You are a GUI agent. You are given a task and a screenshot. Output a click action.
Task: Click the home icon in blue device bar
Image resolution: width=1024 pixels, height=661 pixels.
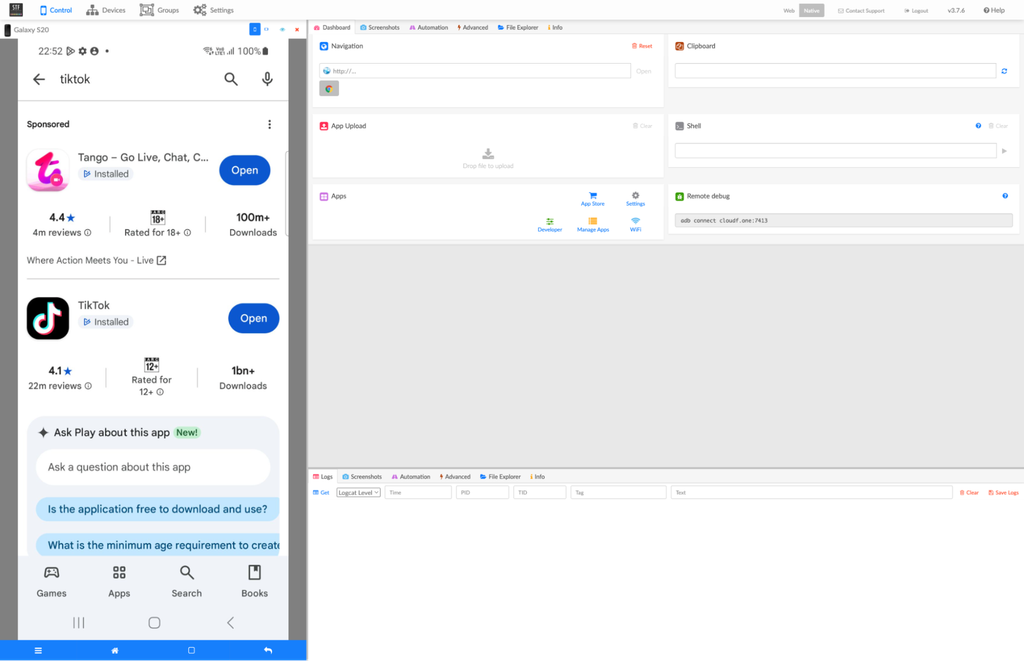[x=115, y=651]
